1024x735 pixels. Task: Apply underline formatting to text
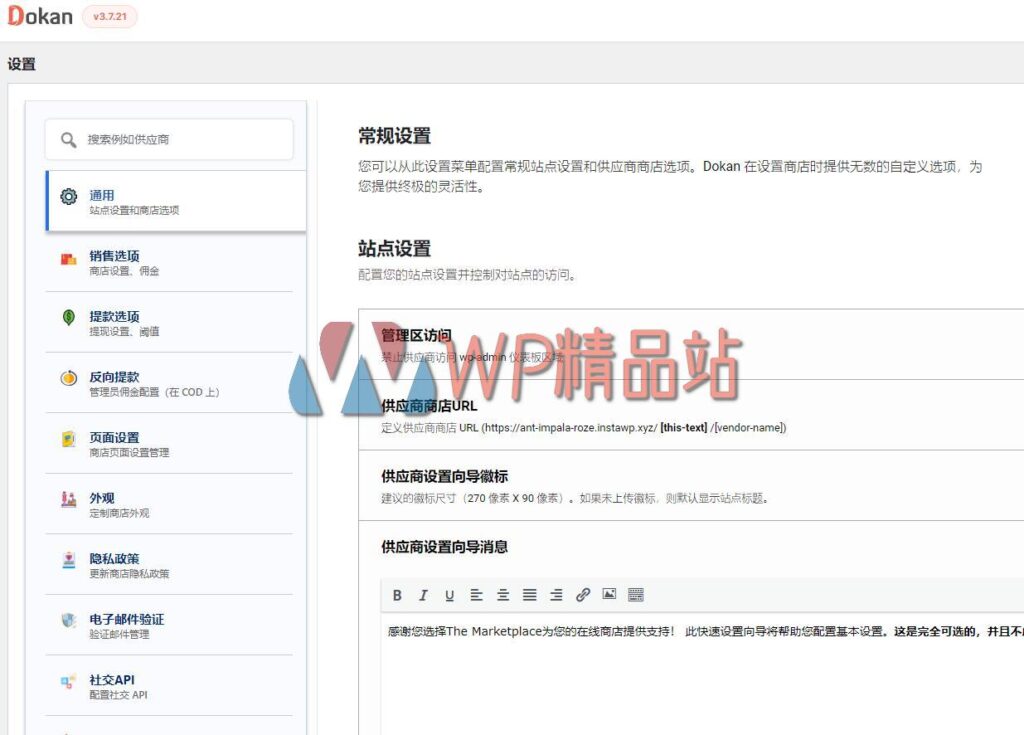pyautogui.click(x=450, y=595)
